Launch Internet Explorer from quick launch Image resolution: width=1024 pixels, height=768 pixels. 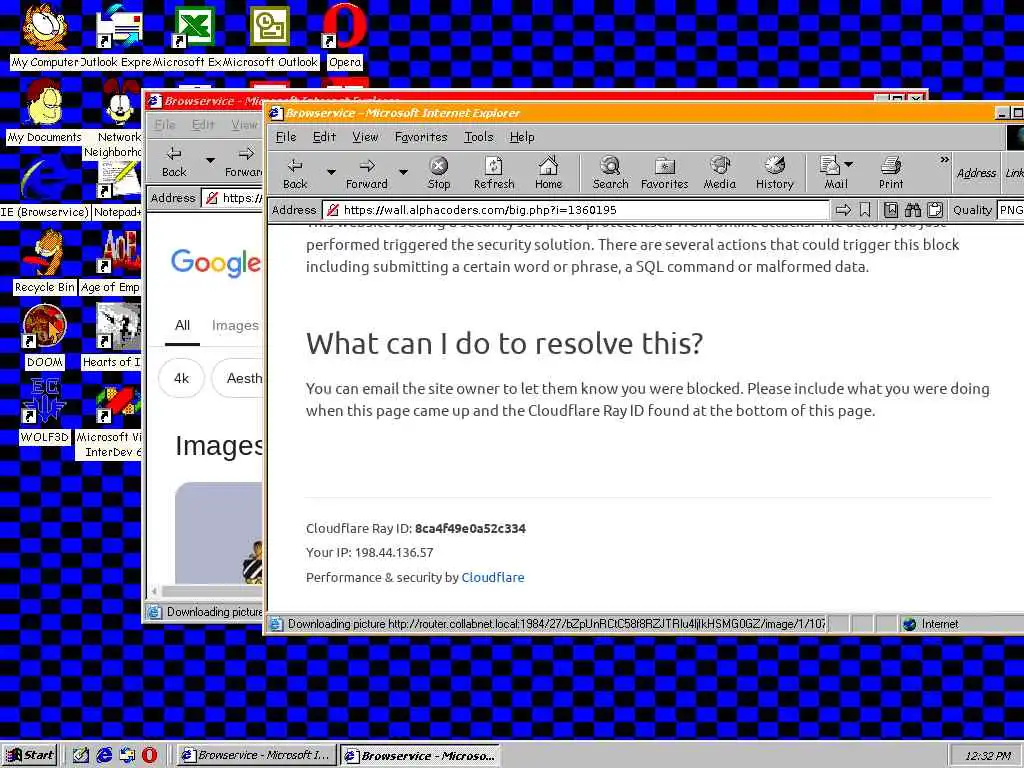click(x=104, y=756)
